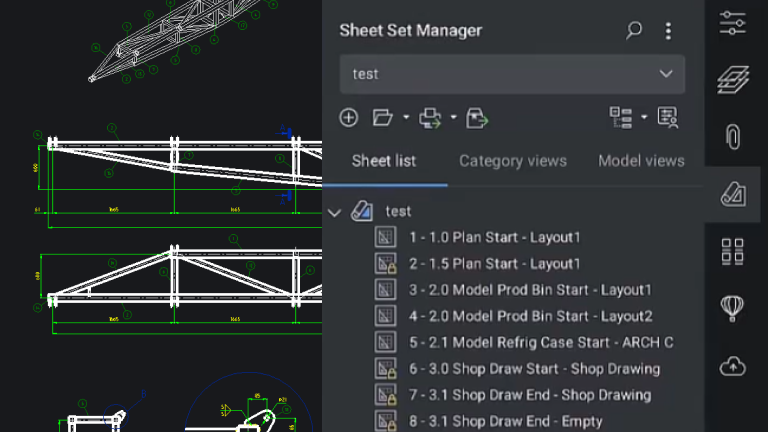Expand the open folder dropdown arrow
768x432 pixels.
tap(406, 118)
